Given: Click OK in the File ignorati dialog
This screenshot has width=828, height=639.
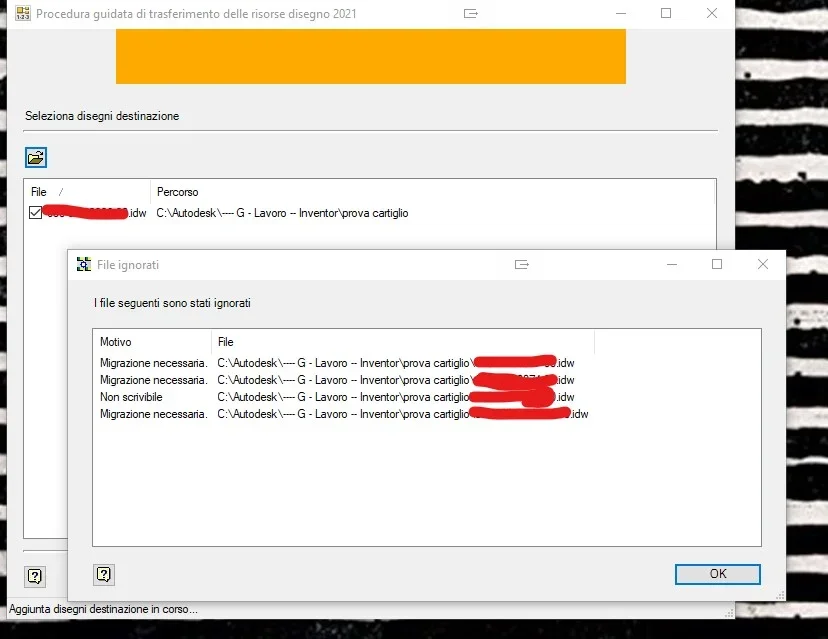Looking at the screenshot, I should (717, 574).
